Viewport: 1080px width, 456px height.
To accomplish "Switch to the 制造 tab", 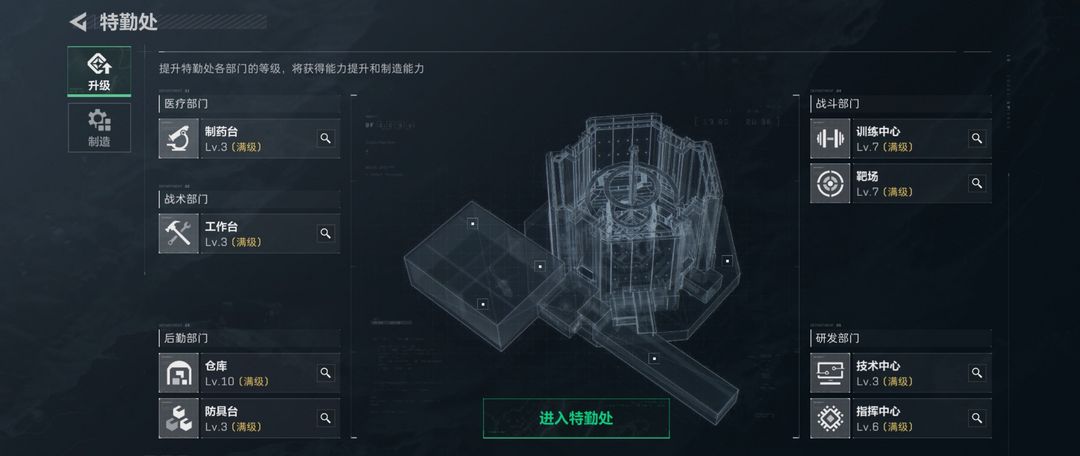I will 99,127.
